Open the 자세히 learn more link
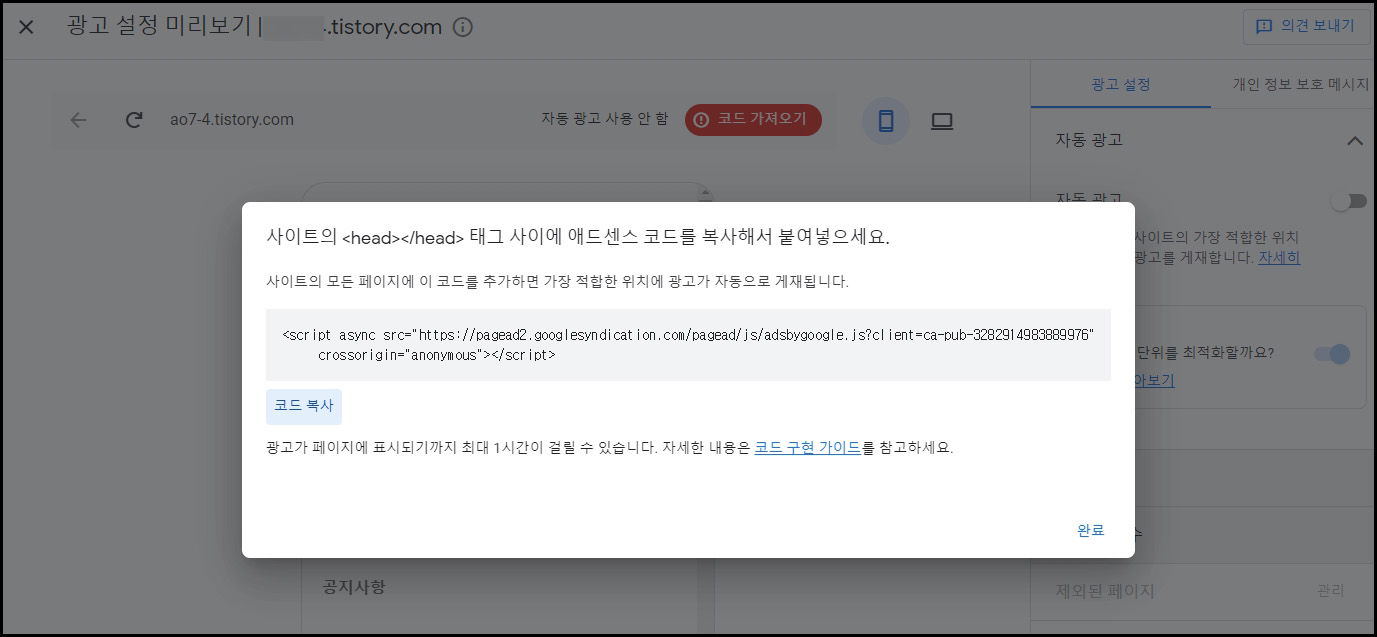Viewport: 1377px width, 637px height. pyautogui.click(x=1279, y=257)
